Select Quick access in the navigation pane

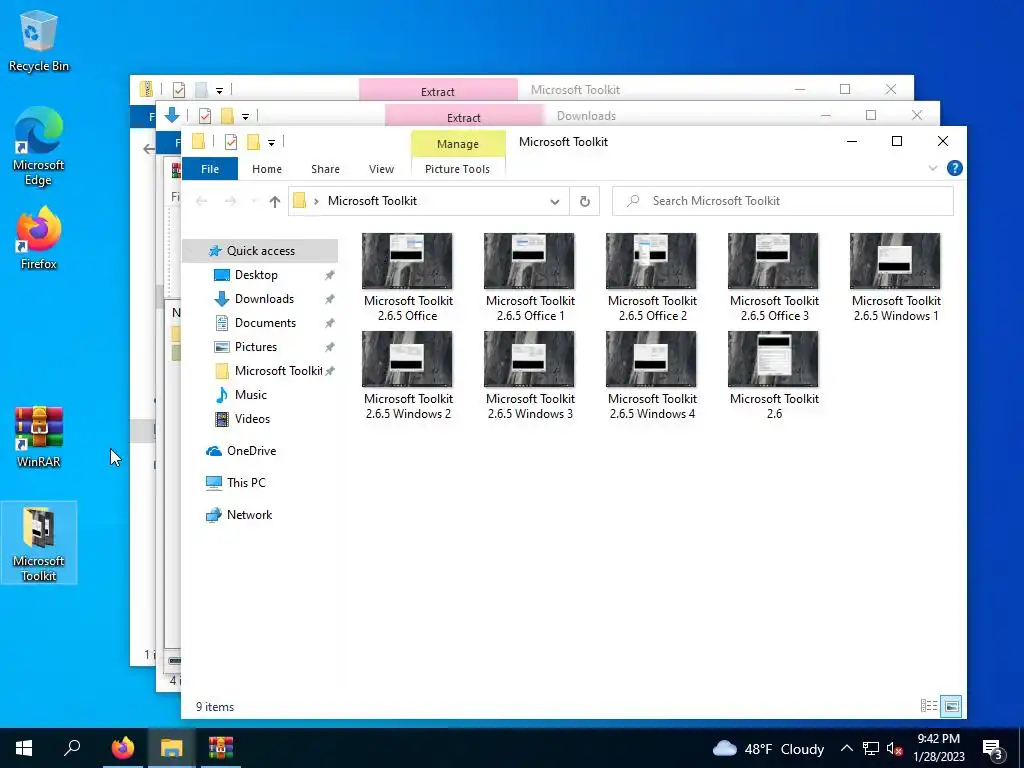[260, 251]
